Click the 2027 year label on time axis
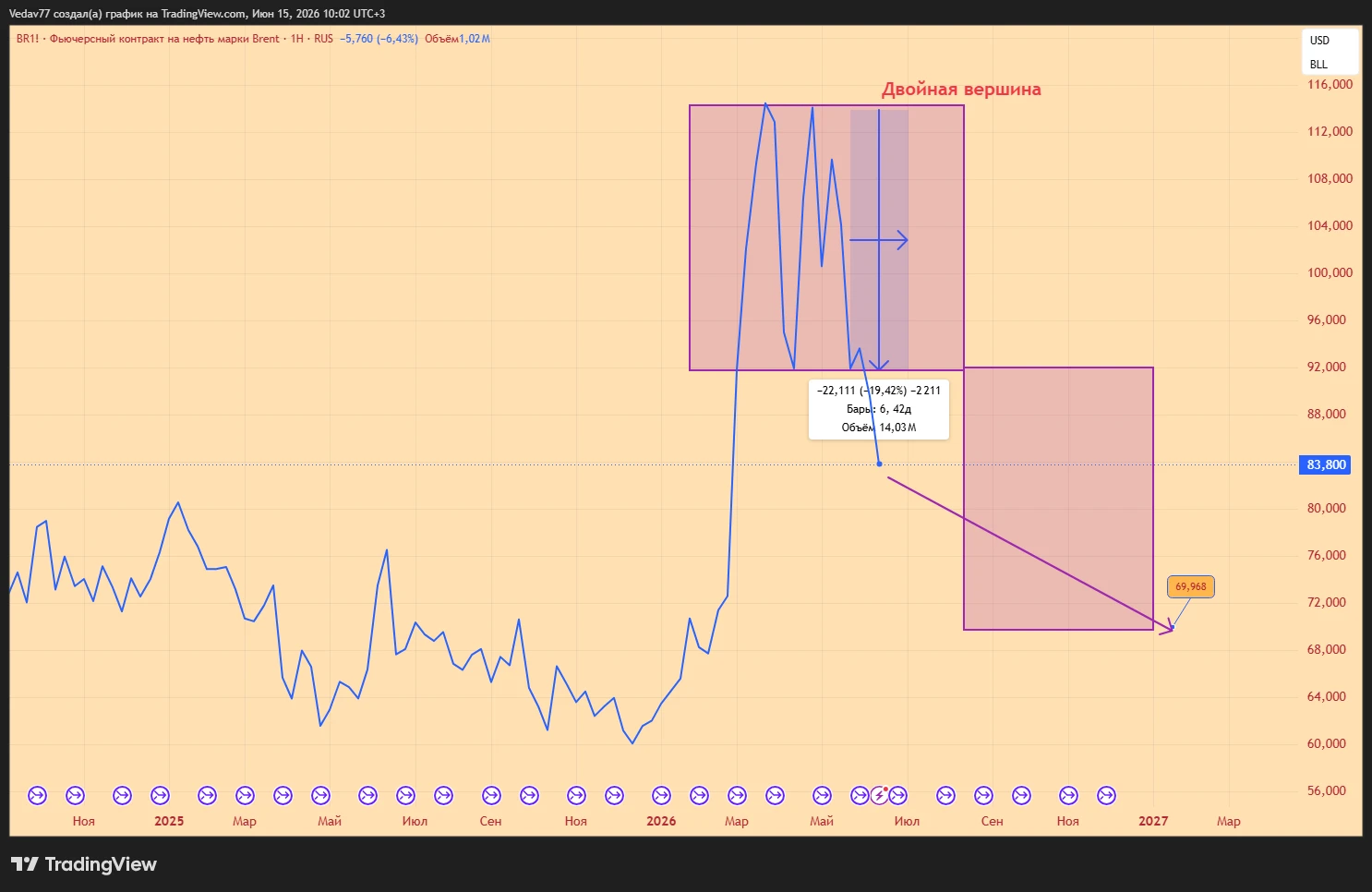Viewport: 1372px width, 892px height. [x=1153, y=821]
